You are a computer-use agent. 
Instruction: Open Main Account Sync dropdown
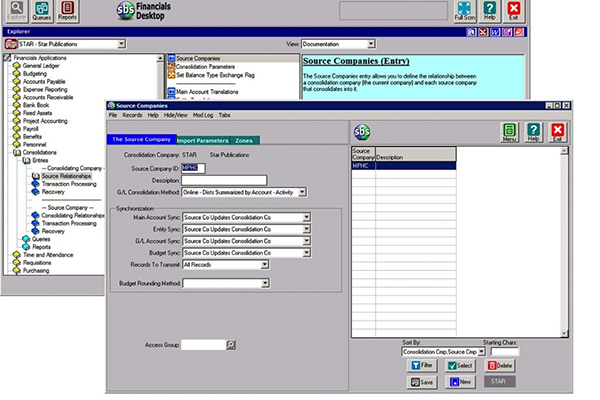tap(307, 217)
